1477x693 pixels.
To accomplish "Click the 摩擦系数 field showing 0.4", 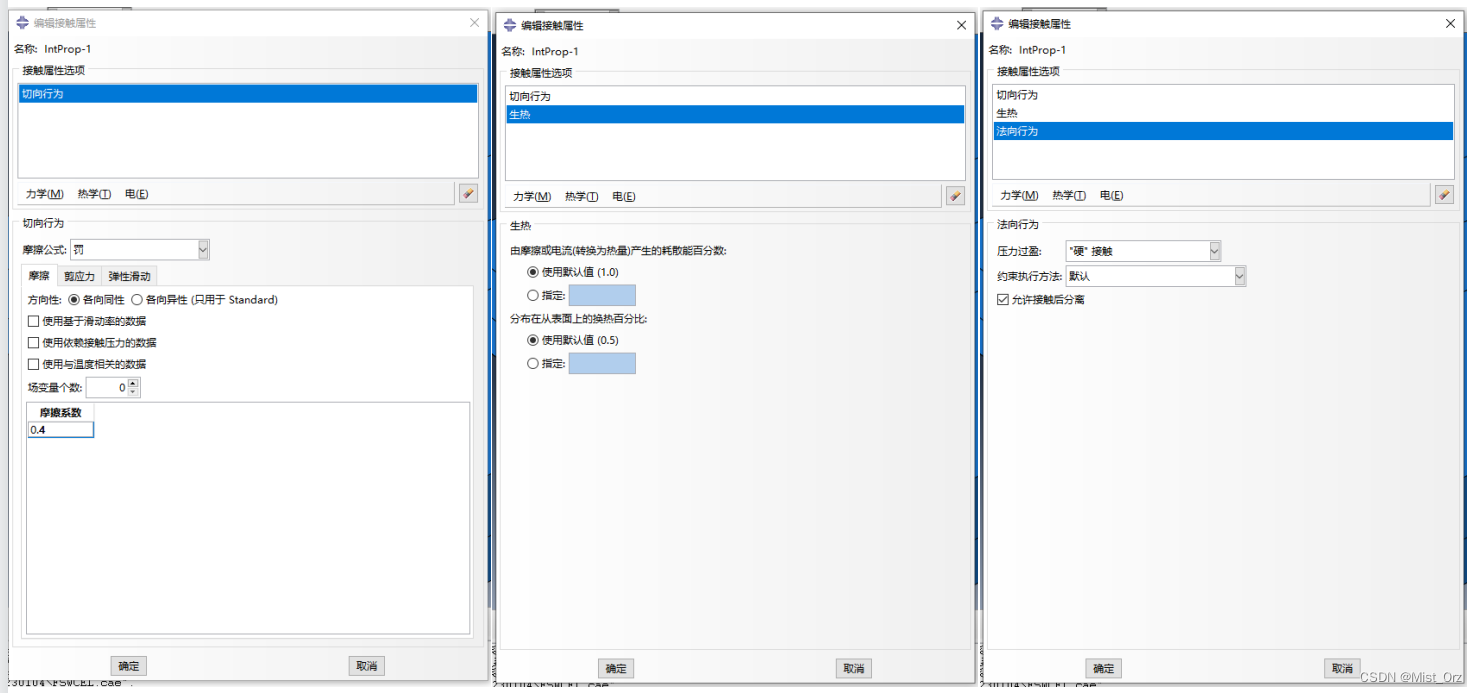I will [x=61, y=430].
